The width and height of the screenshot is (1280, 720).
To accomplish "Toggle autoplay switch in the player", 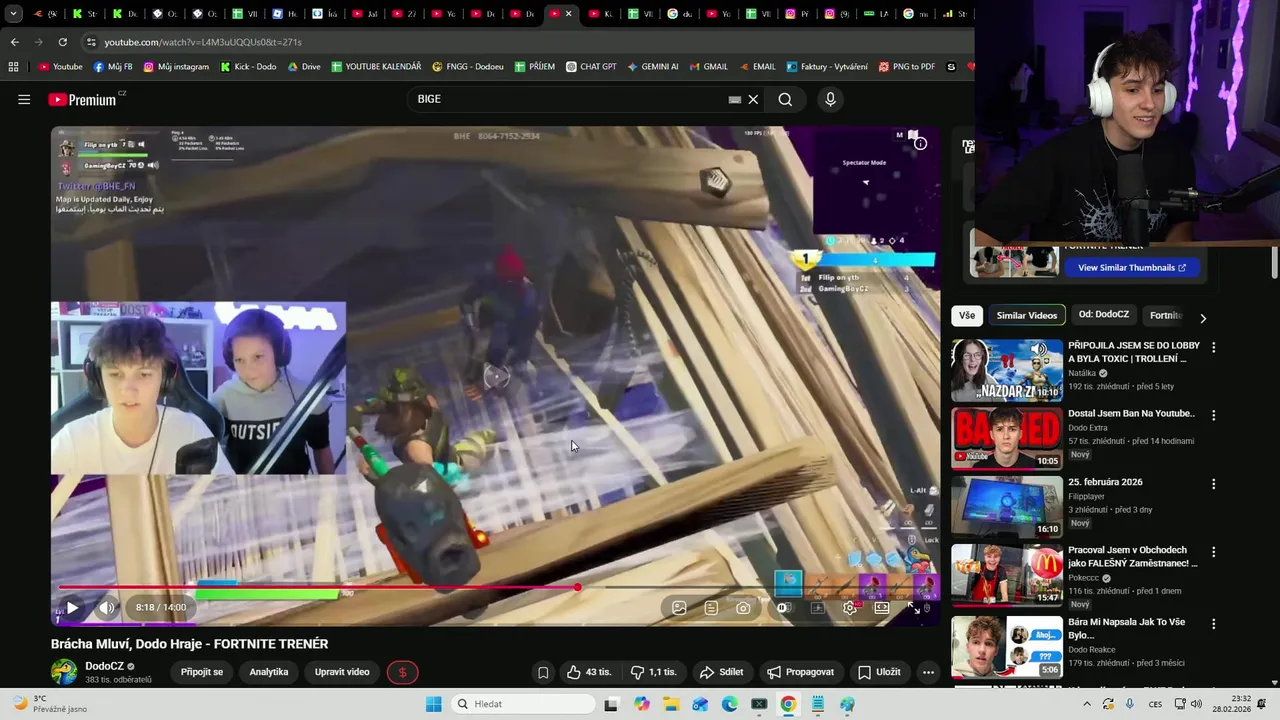I will point(784,607).
